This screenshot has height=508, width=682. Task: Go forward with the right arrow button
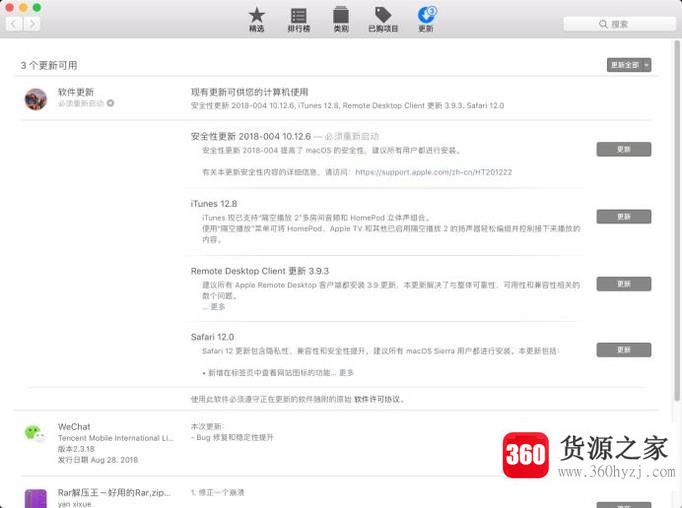click(x=32, y=24)
